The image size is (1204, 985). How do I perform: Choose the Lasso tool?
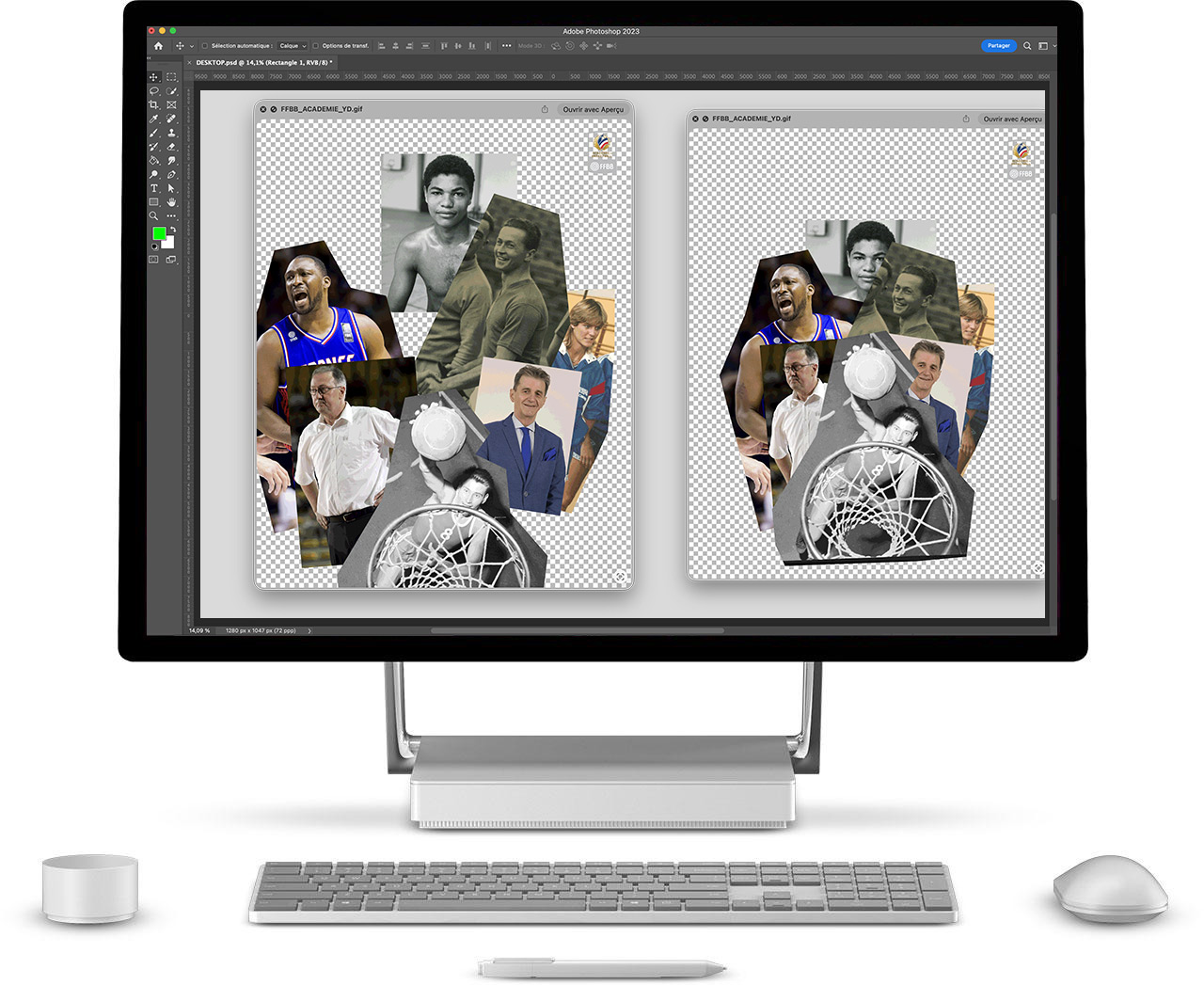tap(154, 91)
